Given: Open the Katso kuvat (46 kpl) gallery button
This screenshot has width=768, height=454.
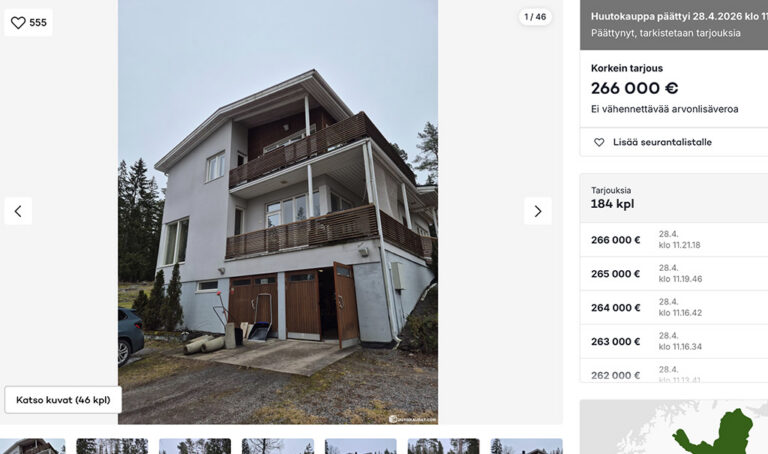Looking at the screenshot, I should pyautogui.click(x=63, y=400).
